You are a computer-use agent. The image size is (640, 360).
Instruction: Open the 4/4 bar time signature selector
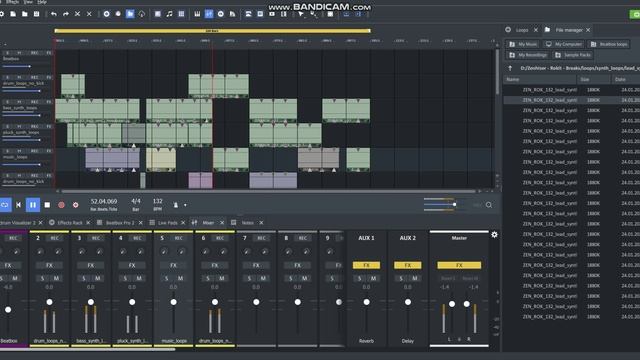136,204
